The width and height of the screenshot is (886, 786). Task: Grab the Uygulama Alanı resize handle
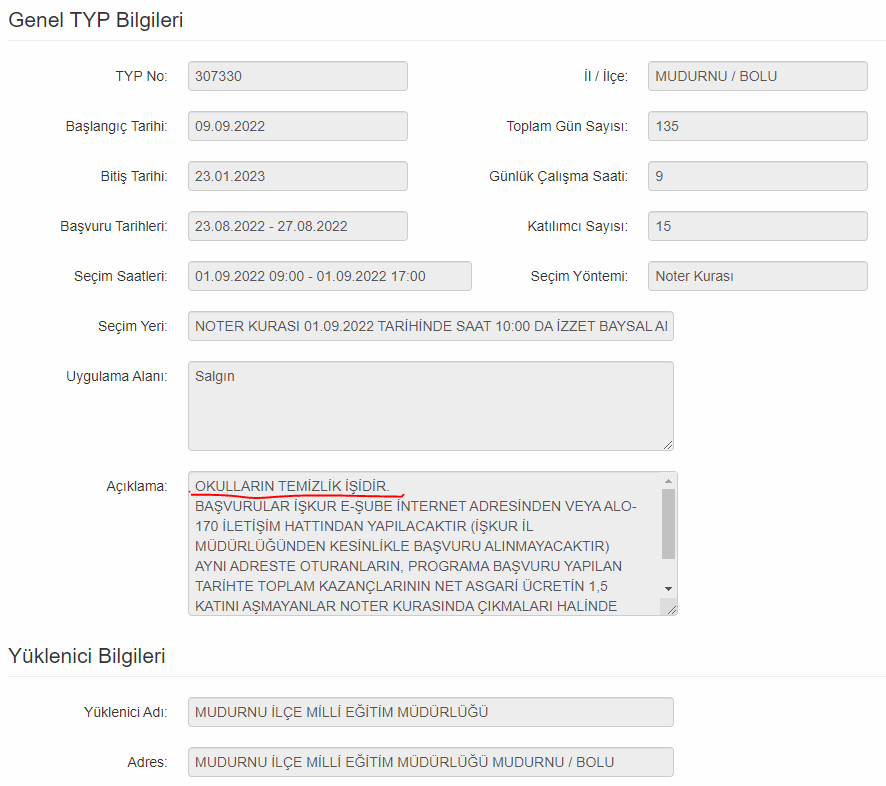pyautogui.click(x=668, y=444)
